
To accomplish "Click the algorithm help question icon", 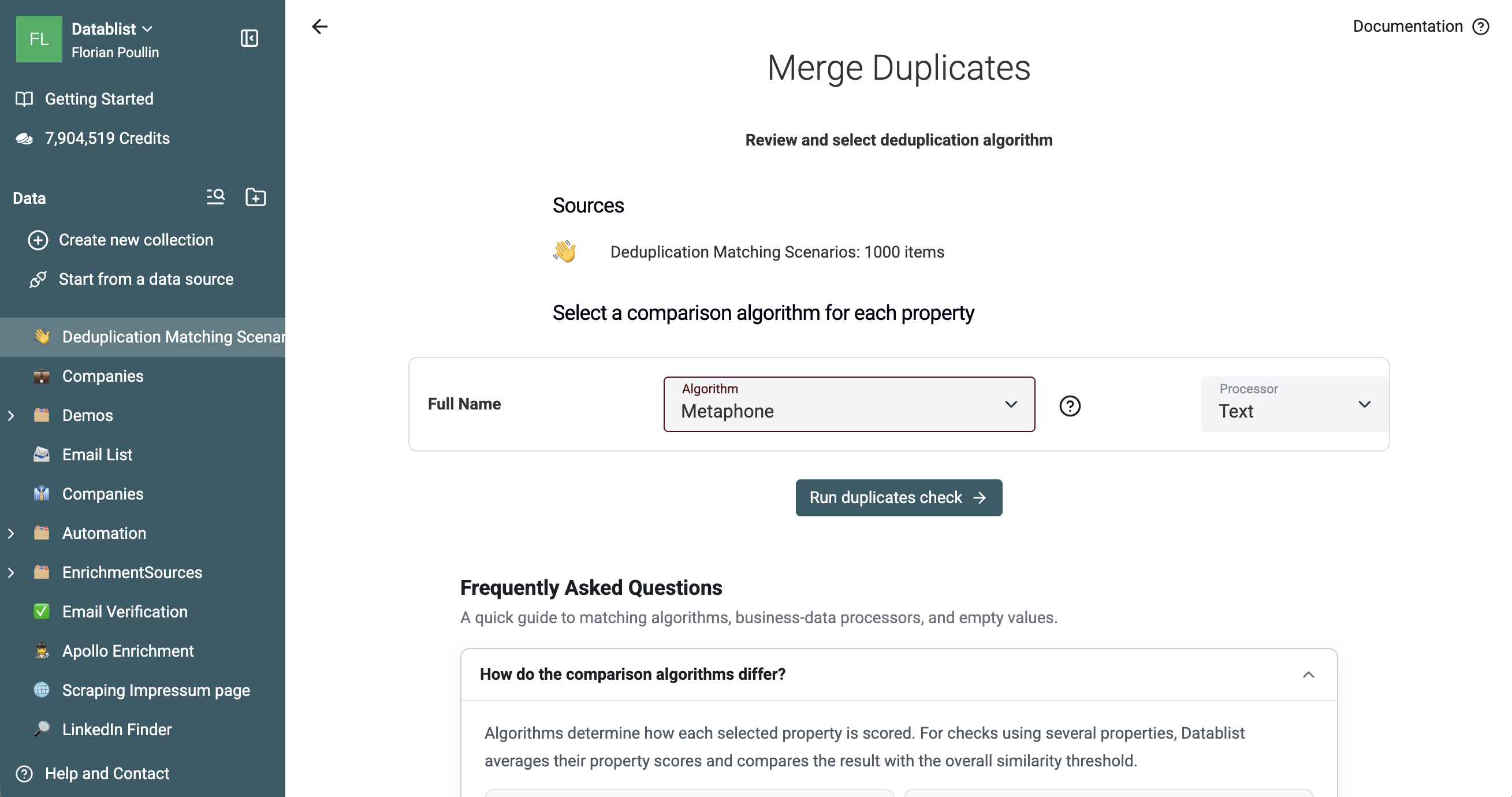I will coord(1070,405).
